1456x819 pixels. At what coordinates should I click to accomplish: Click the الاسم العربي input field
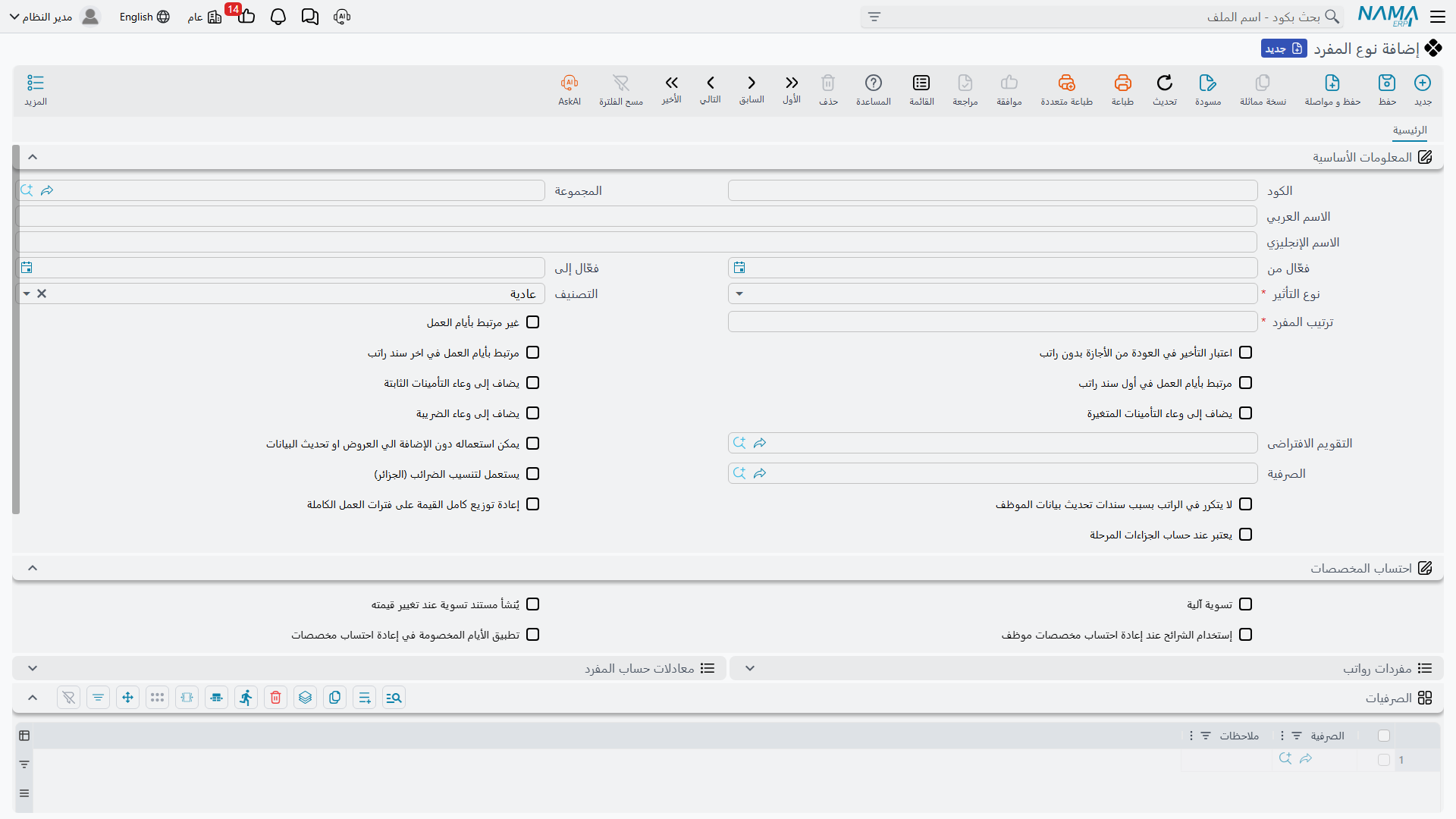pos(636,216)
